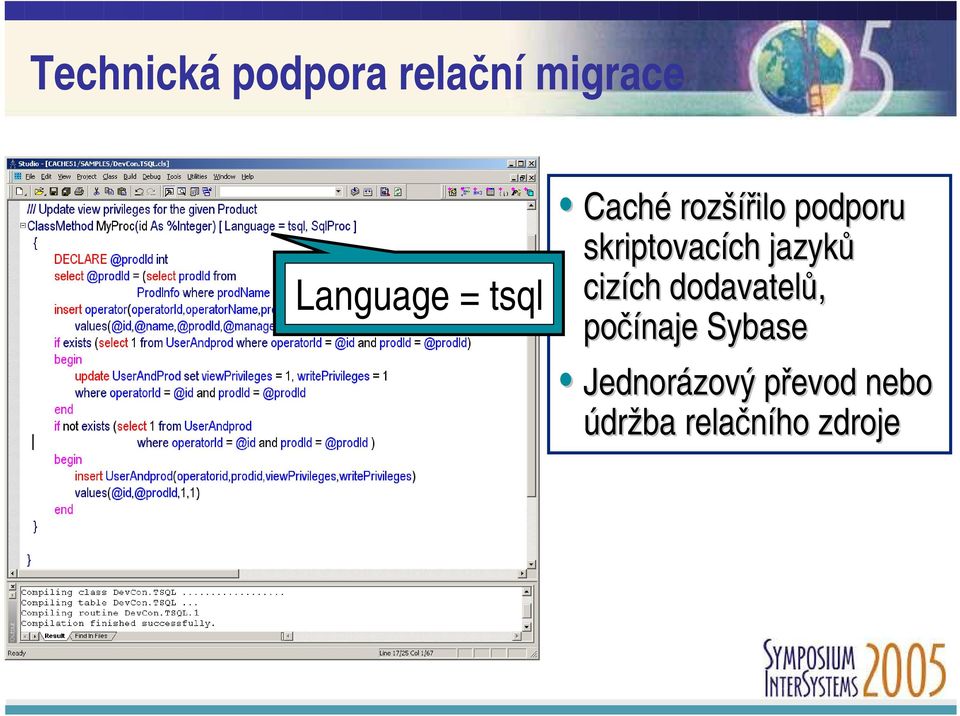Close the output pane with its X button

point(12,586)
